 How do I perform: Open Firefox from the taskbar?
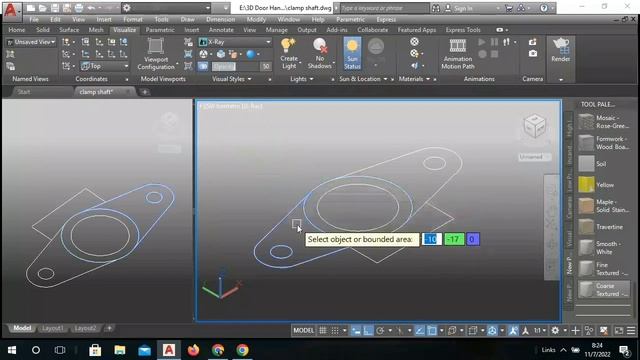(193, 350)
